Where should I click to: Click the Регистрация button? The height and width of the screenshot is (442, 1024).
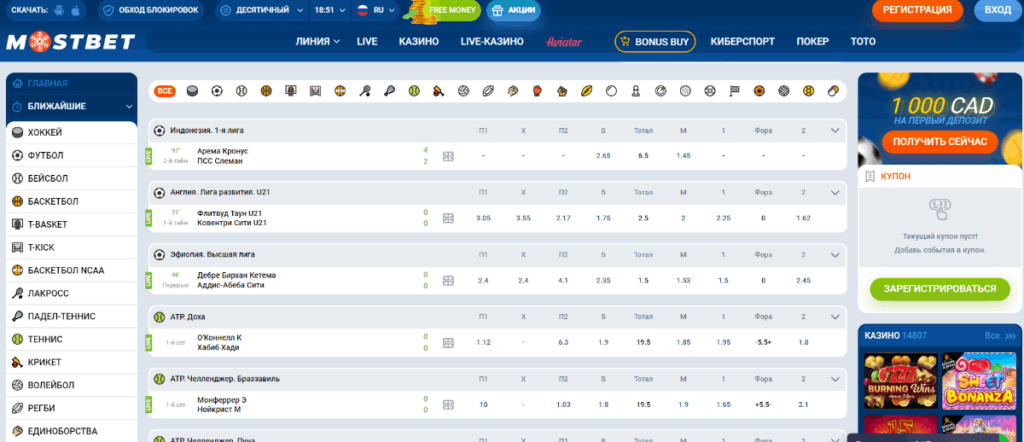918,10
